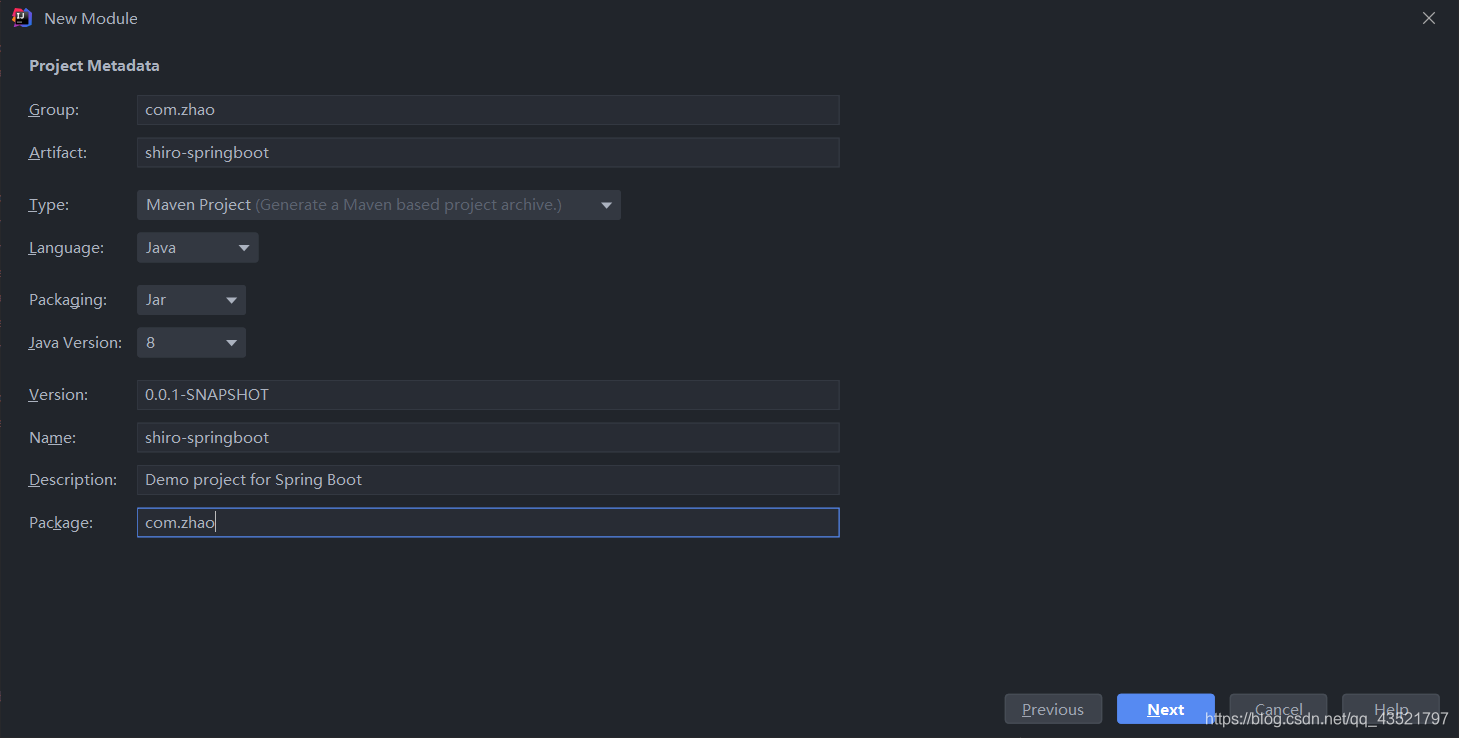This screenshot has width=1459, height=738.
Task: Click the Packaging label
Action: click(68, 300)
